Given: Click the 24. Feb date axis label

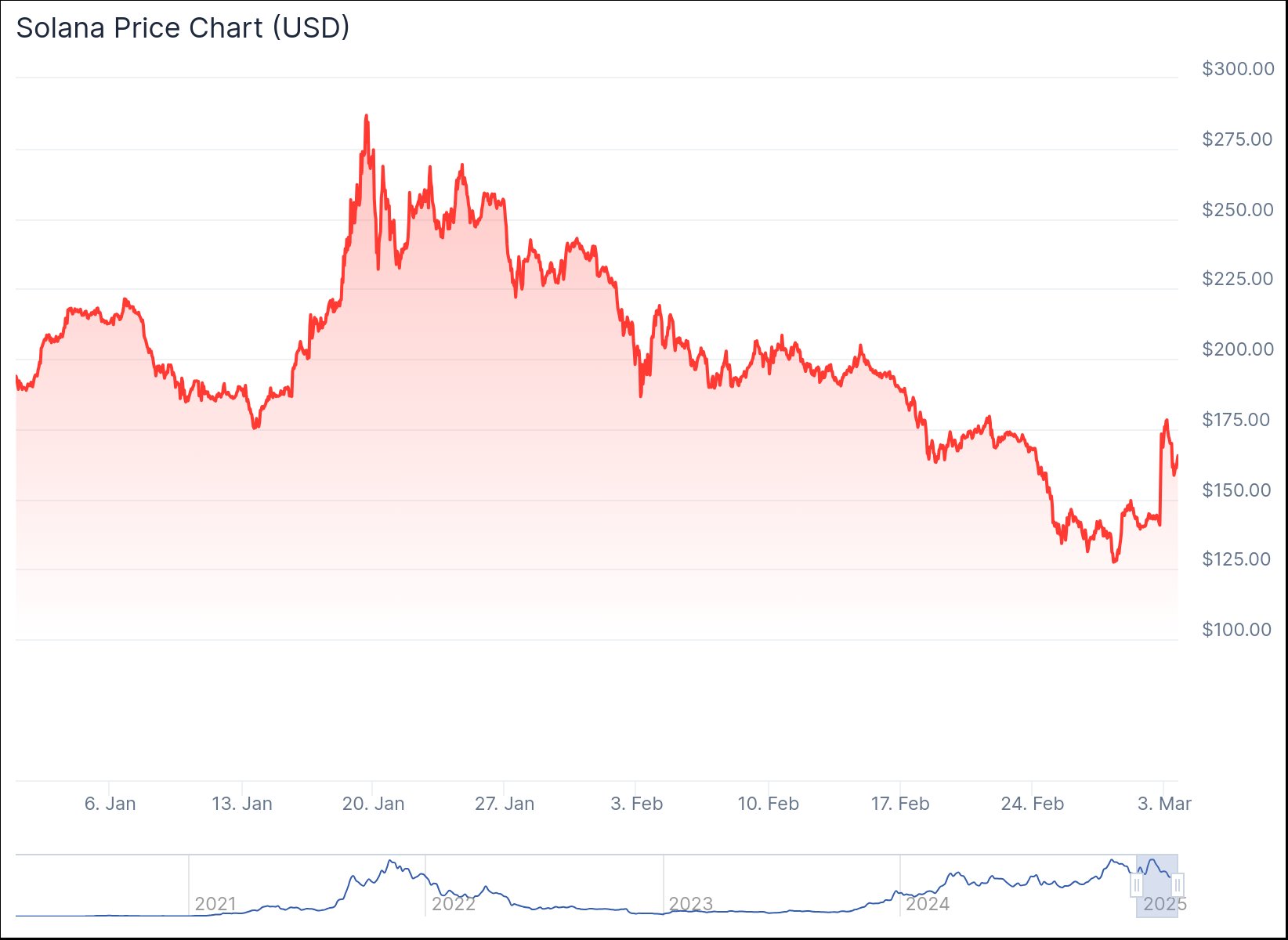Looking at the screenshot, I should (1033, 804).
